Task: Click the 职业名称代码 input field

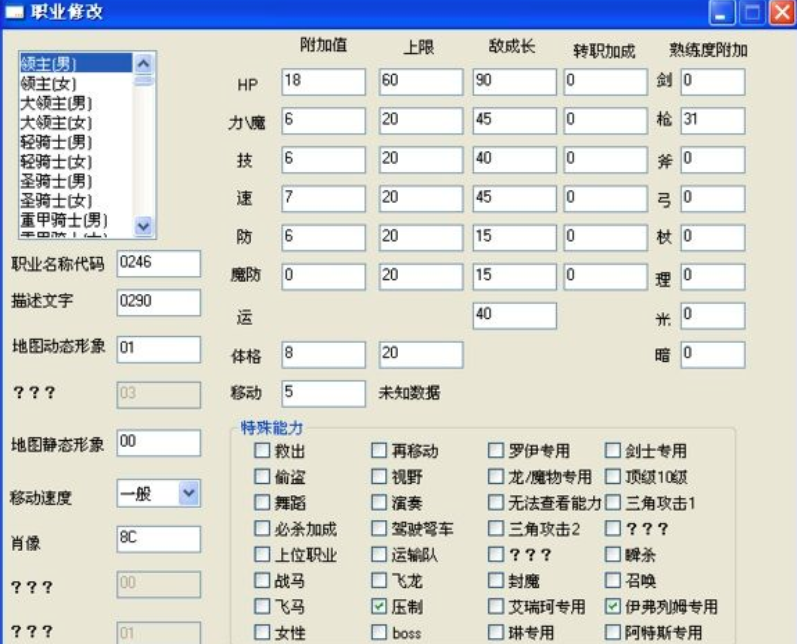Action: (x=159, y=263)
